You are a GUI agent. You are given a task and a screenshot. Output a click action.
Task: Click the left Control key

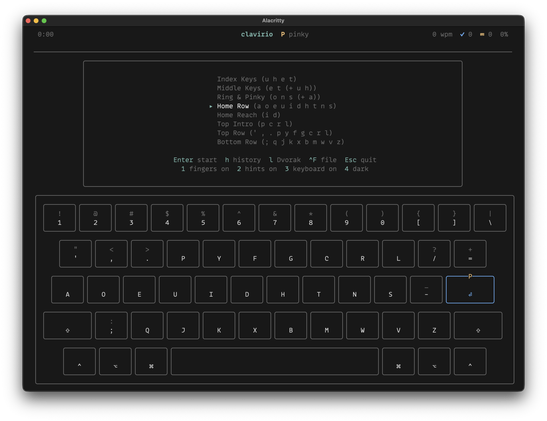79,361
